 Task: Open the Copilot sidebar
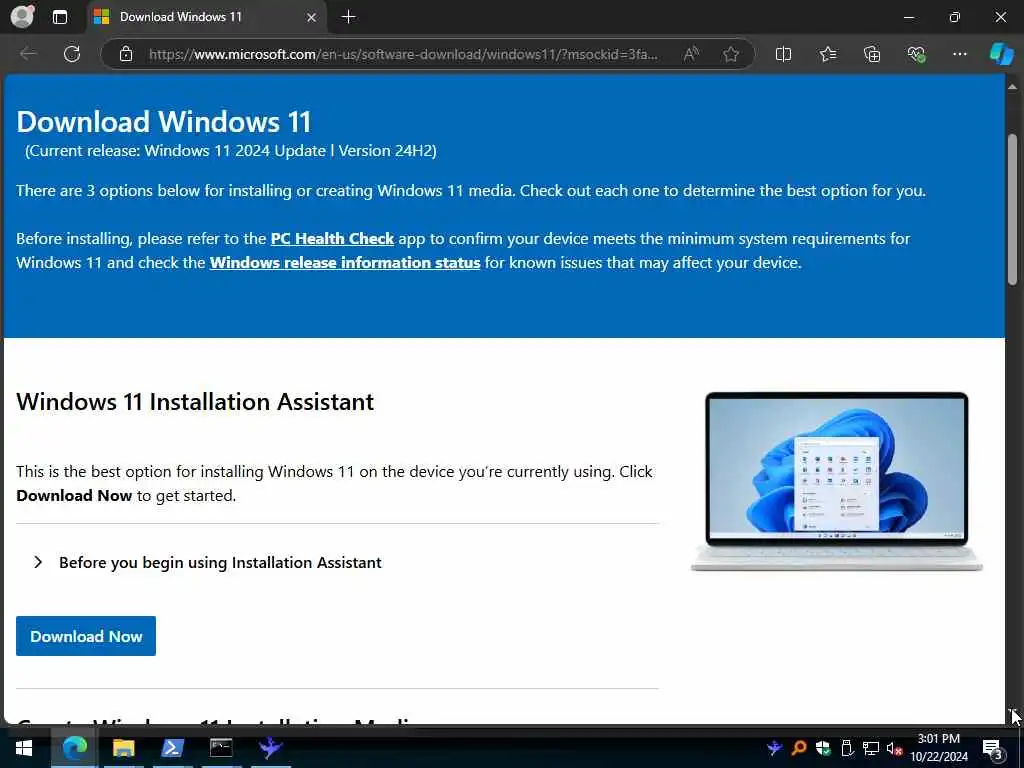(x=1001, y=54)
